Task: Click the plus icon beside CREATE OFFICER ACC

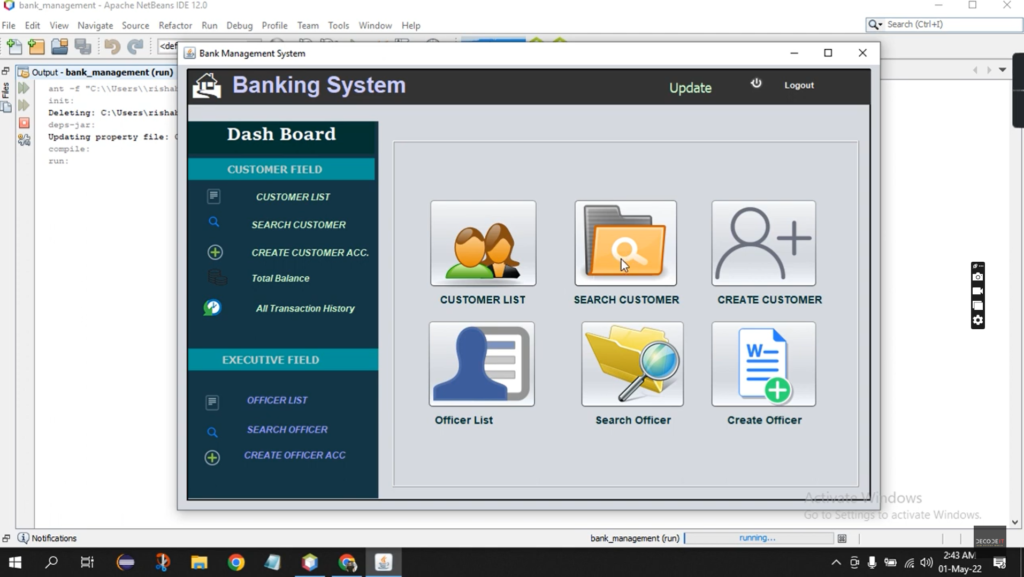Action: (x=212, y=458)
